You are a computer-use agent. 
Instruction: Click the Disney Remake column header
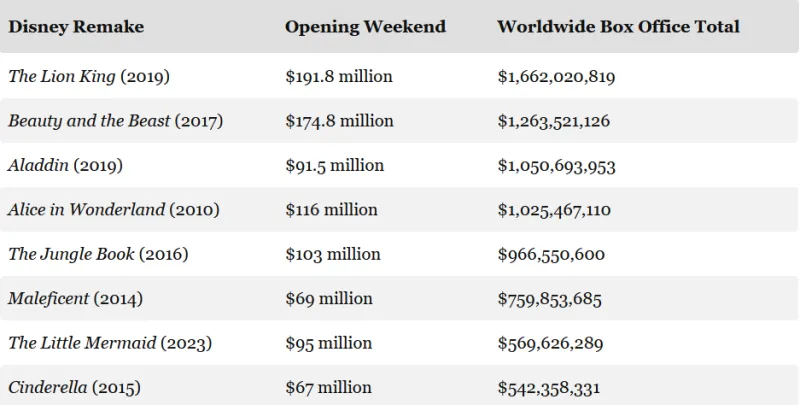point(76,27)
